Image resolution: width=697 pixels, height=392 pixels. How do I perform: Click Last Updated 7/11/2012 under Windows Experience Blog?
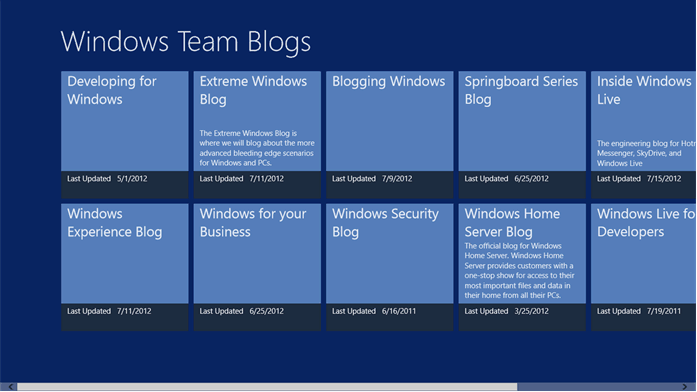point(109,311)
